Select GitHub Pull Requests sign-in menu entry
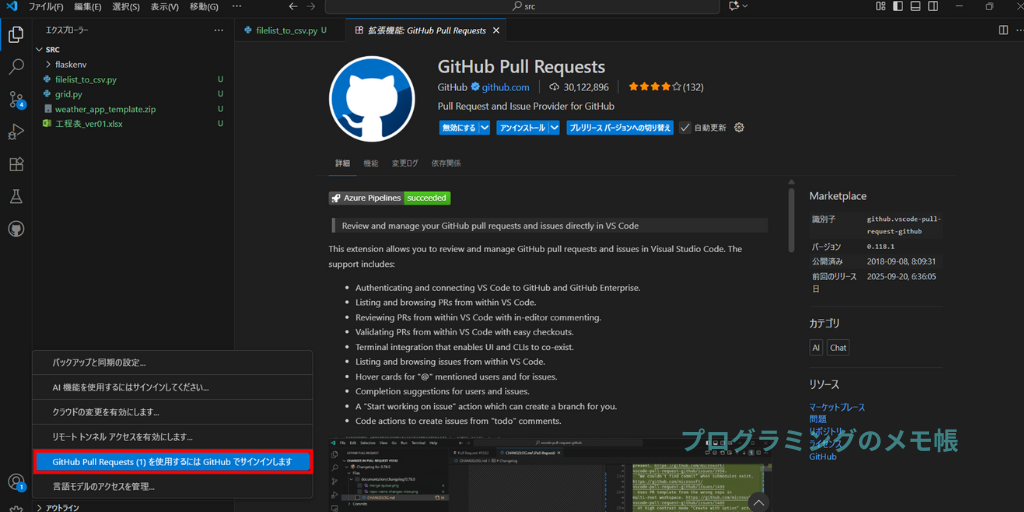The image size is (1024, 512). click(172, 462)
